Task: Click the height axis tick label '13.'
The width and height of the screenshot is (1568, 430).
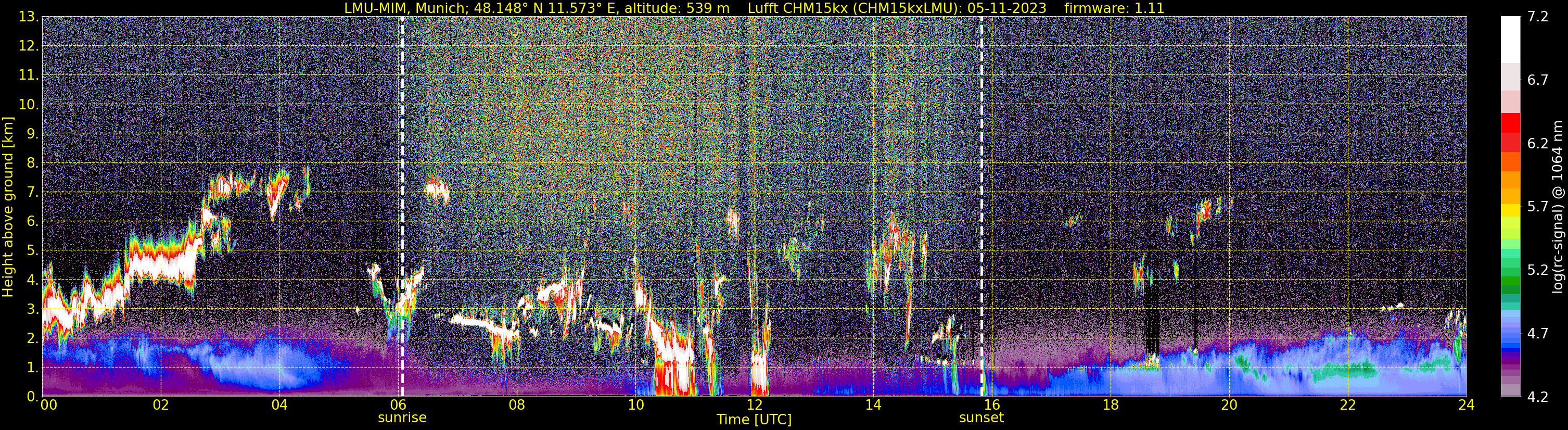Action: click(29, 17)
